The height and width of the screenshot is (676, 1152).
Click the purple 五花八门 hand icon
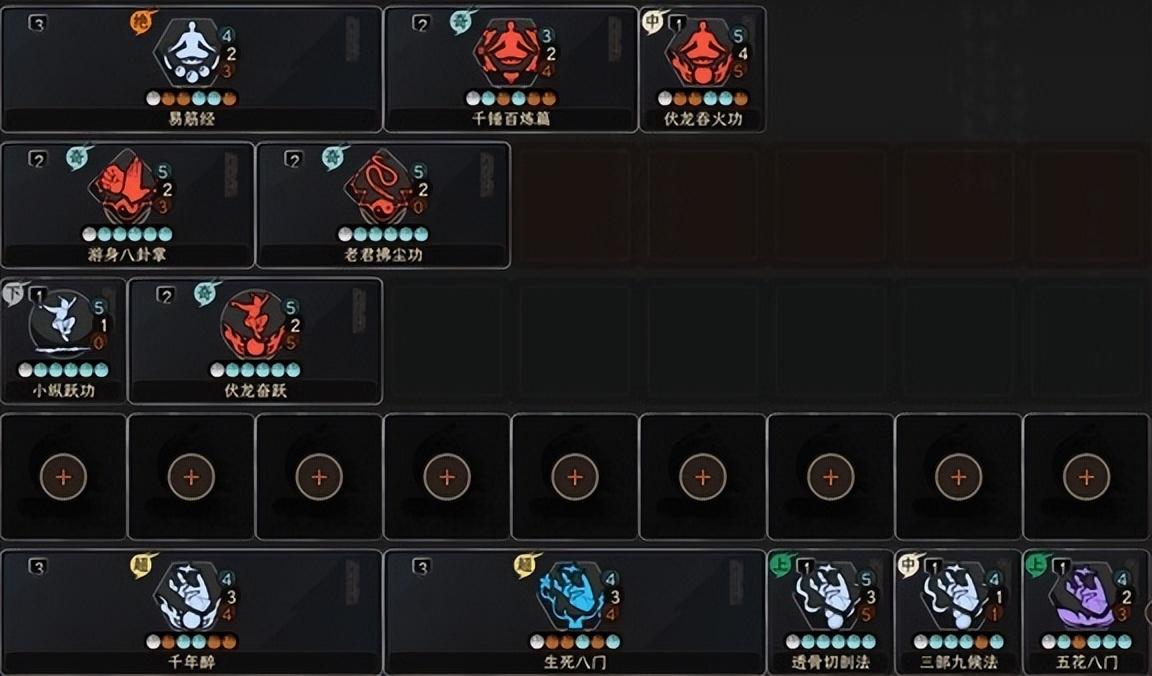(x=1086, y=597)
